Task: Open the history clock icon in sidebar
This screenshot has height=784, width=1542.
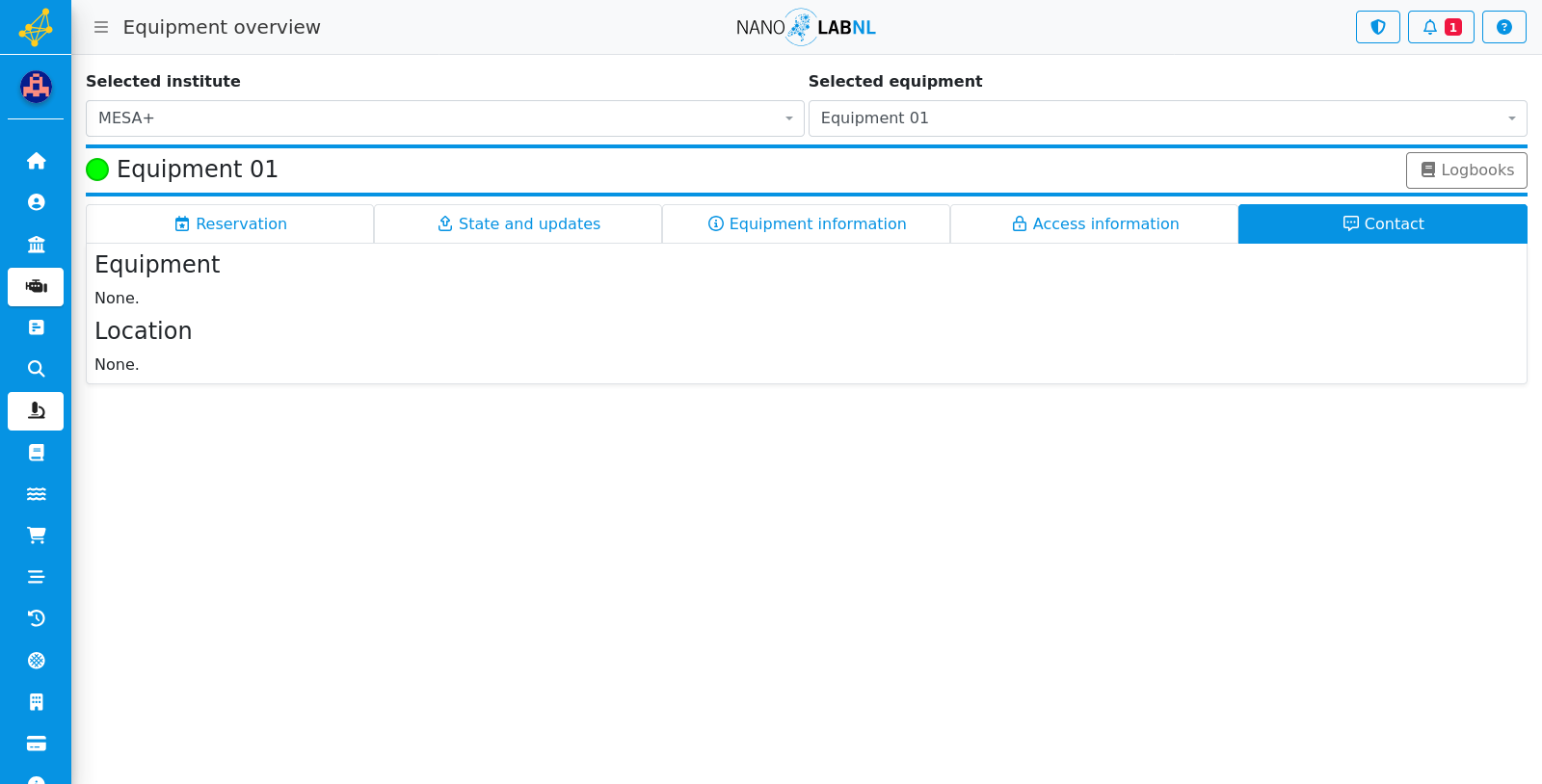Action: click(x=36, y=618)
